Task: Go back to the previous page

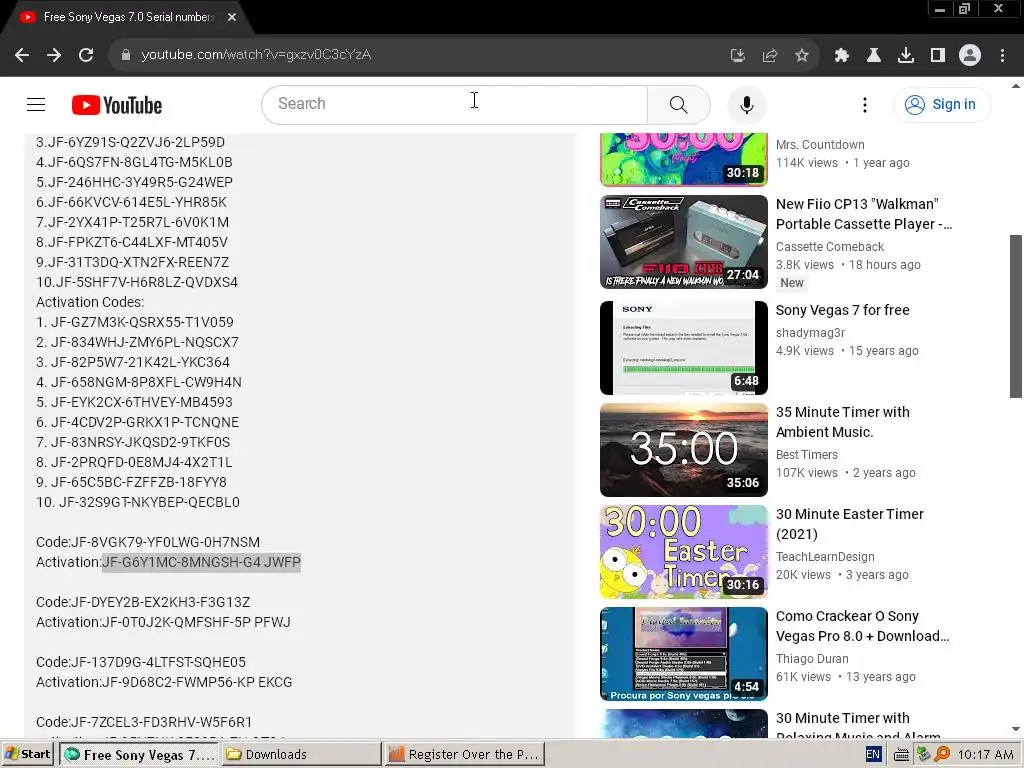Action: point(22,55)
